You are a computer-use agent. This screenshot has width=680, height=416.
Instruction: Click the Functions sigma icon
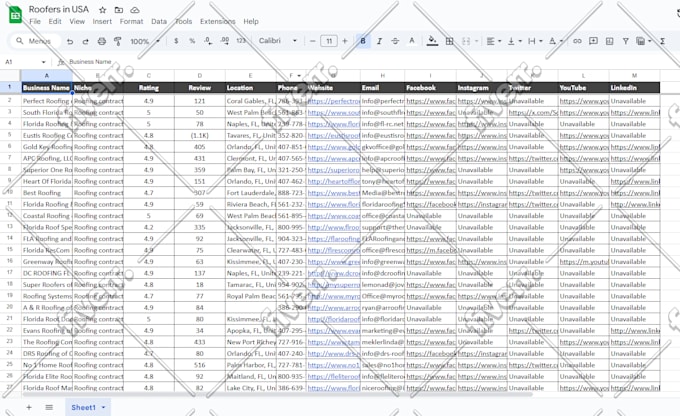point(662,41)
